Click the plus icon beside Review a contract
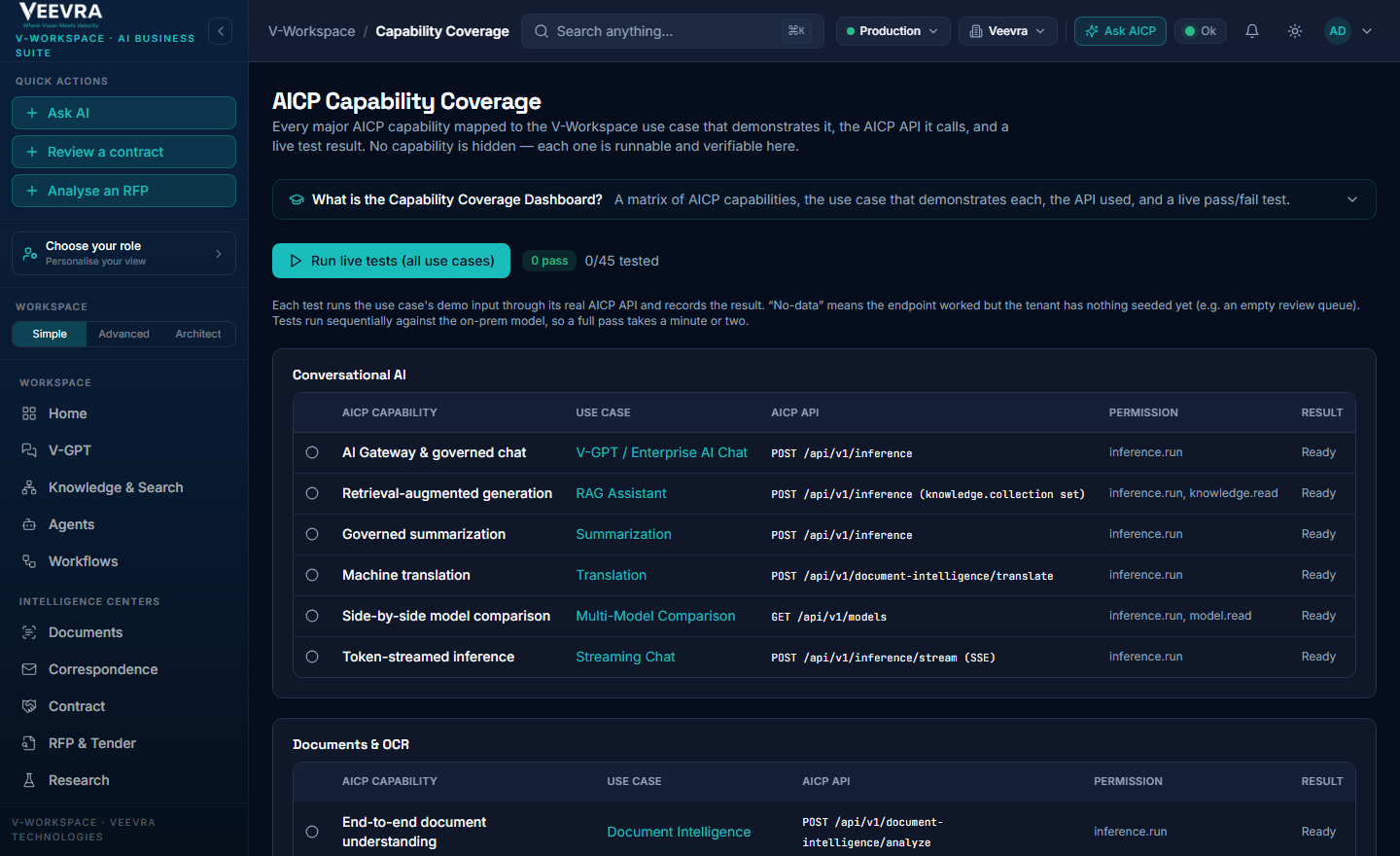The image size is (1400, 856). [x=32, y=152]
